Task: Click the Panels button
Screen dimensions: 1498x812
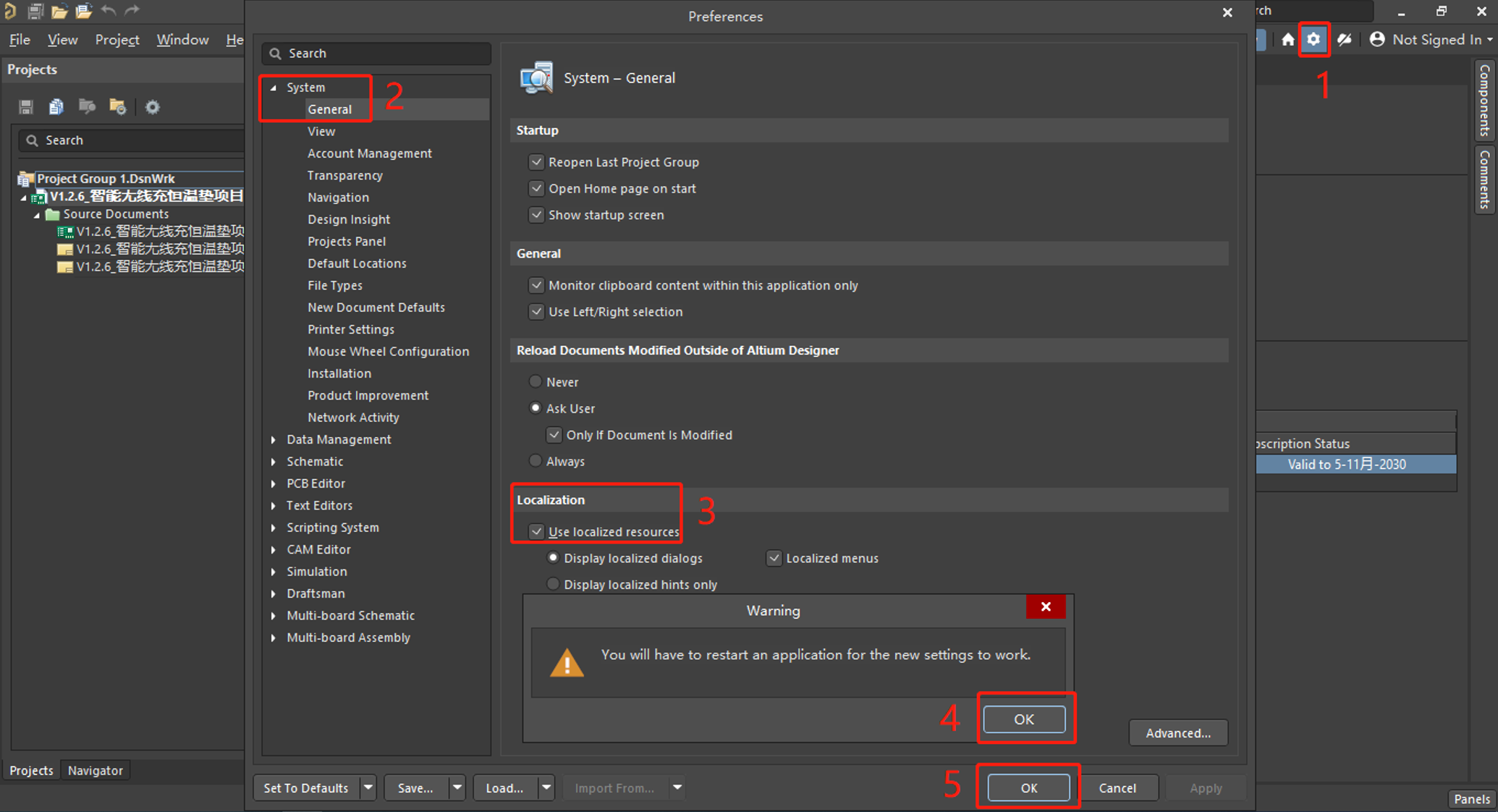Action: [x=1472, y=799]
